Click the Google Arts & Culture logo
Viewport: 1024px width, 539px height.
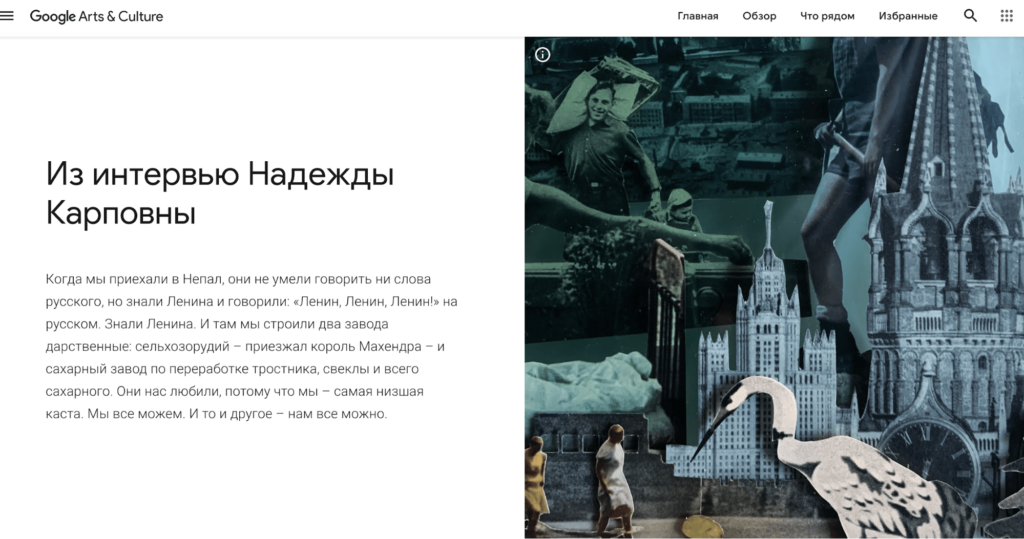click(x=96, y=16)
